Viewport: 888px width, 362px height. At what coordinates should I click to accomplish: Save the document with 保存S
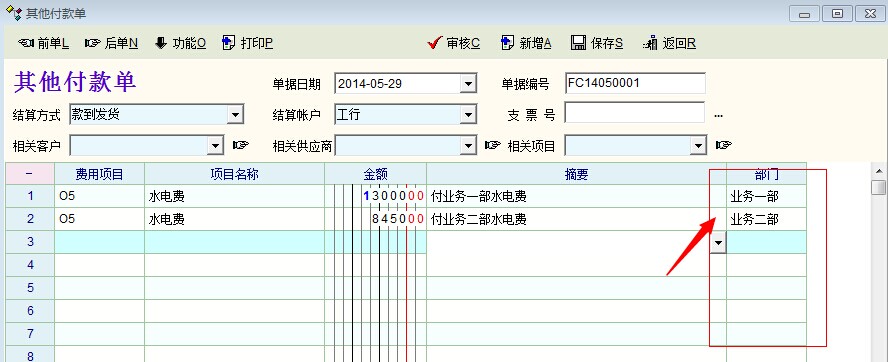(x=597, y=43)
